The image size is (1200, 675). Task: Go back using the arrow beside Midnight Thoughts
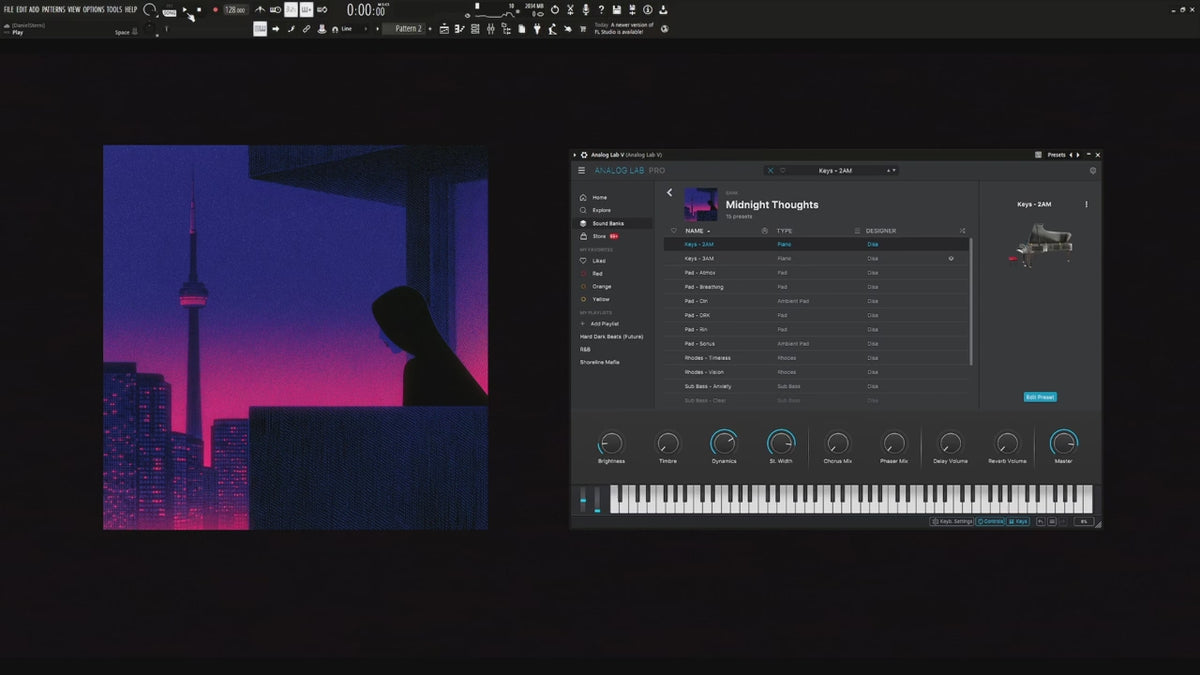coord(670,193)
